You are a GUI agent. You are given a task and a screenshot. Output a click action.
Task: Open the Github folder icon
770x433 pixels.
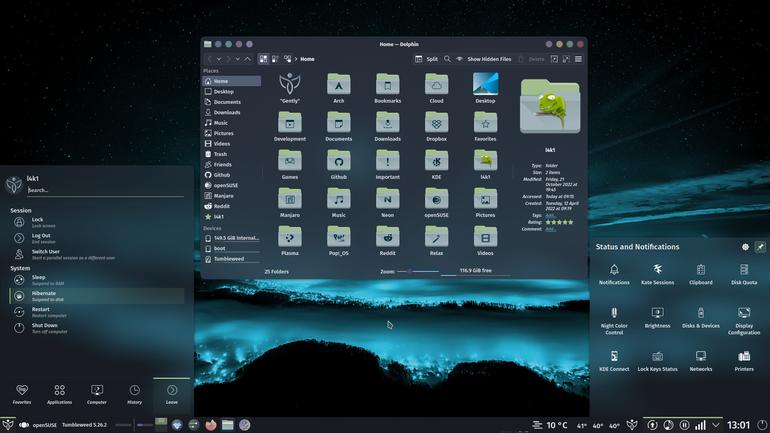point(338,164)
